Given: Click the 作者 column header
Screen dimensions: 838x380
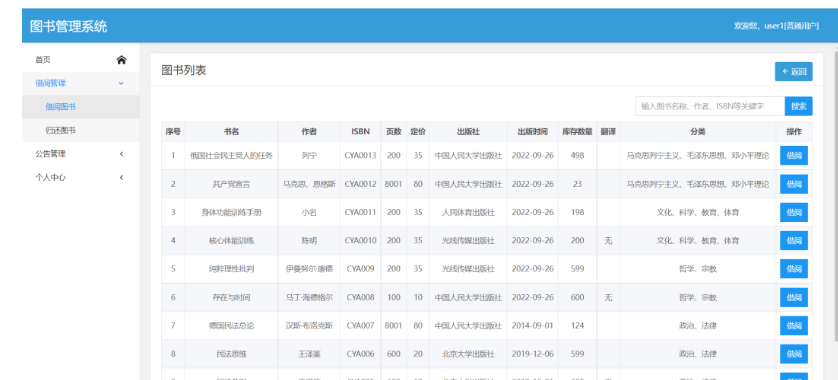Looking at the screenshot, I should click(309, 131).
